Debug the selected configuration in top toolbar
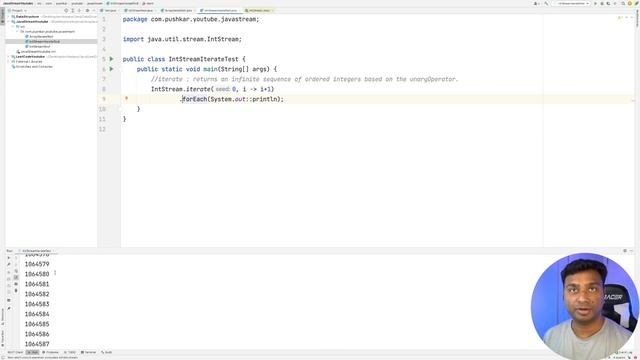640x360 pixels. coord(602,3)
